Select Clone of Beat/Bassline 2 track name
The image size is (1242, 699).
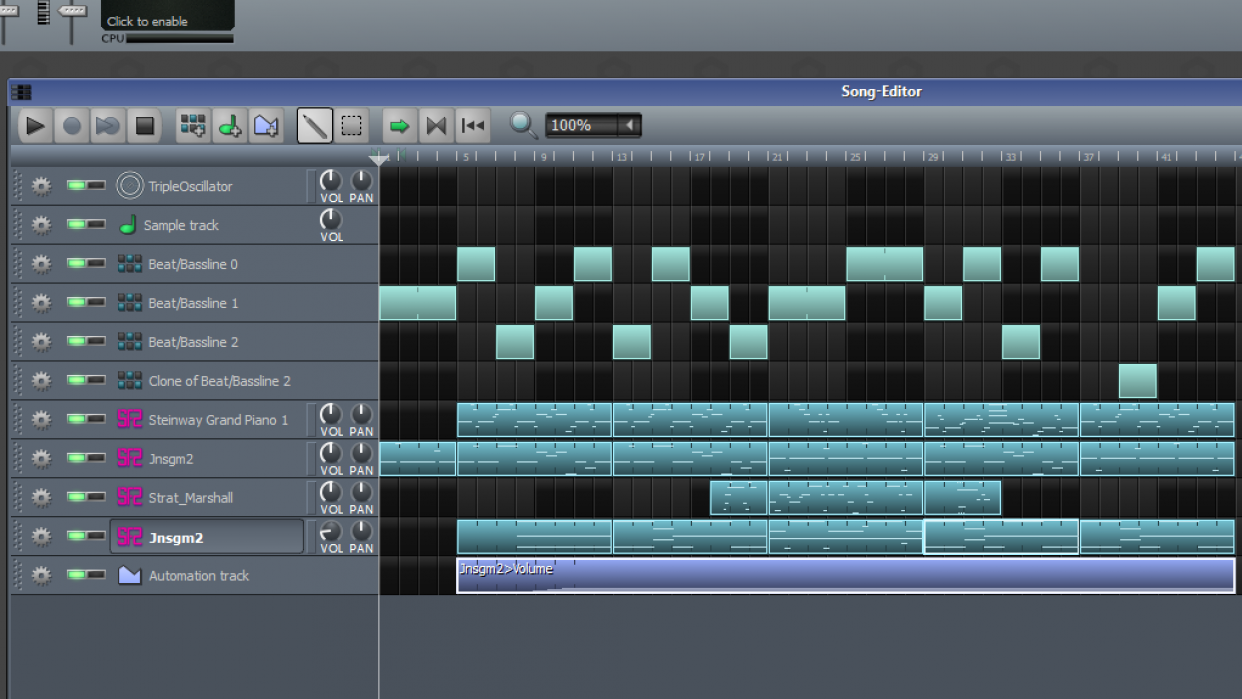220,381
